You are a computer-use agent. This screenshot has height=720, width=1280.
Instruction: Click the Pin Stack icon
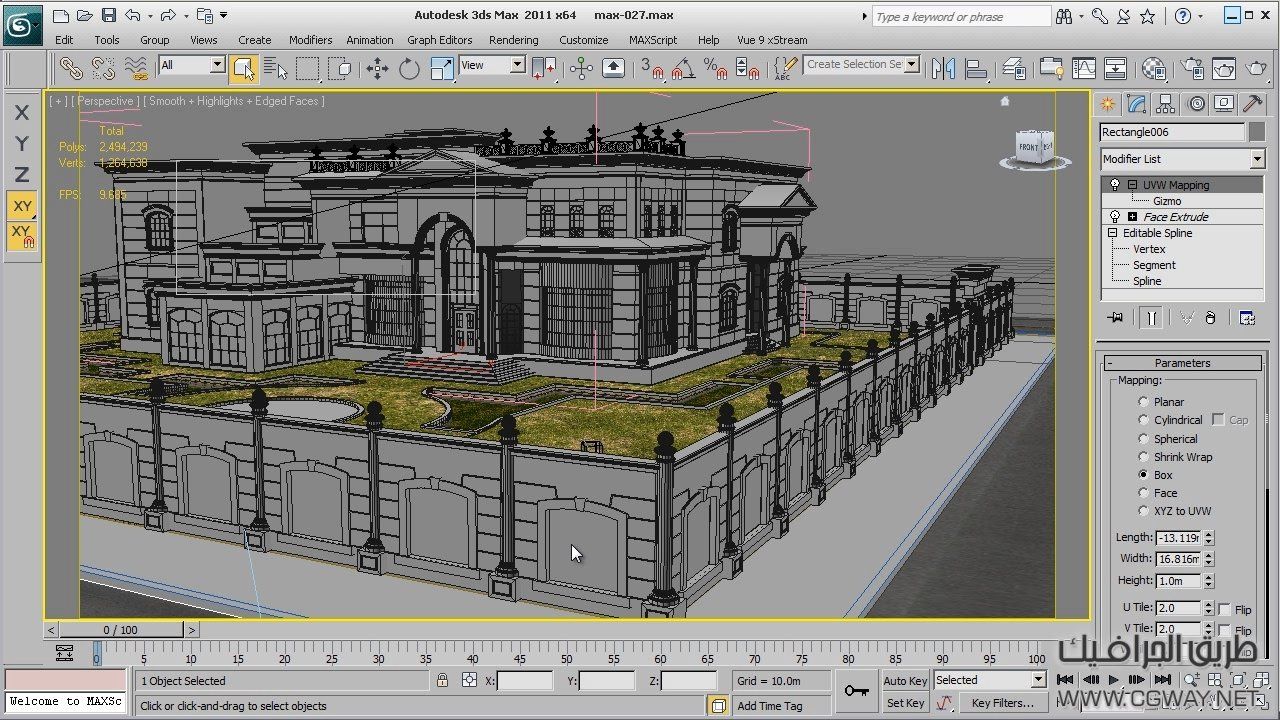[1116, 318]
